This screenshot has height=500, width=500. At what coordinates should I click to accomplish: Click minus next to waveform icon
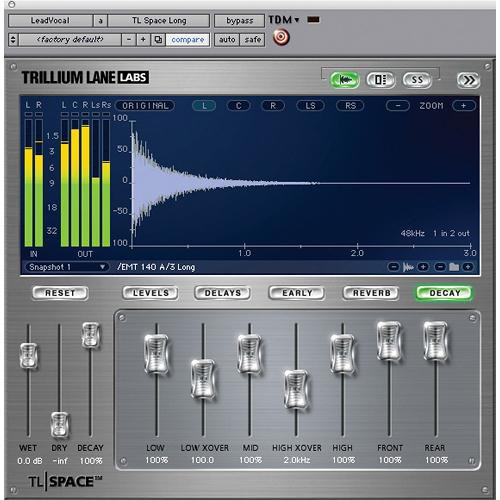point(394,267)
